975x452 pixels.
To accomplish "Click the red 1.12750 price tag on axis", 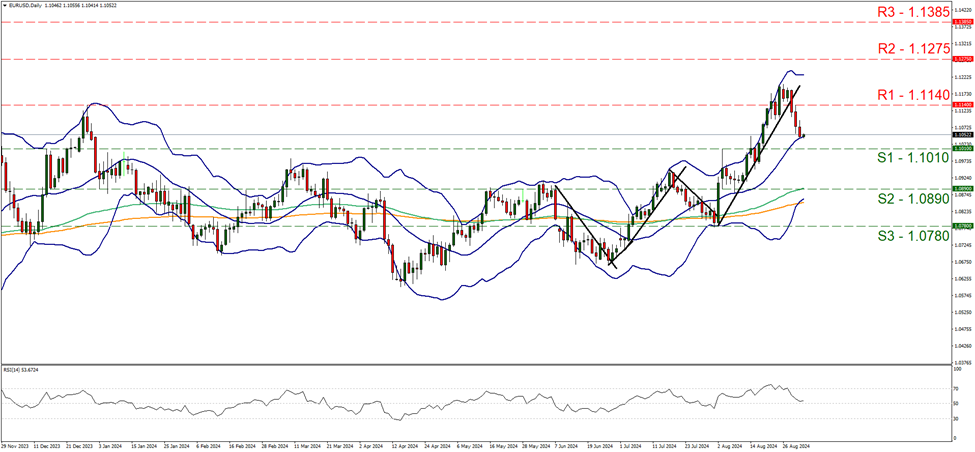I will coord(958,60).
